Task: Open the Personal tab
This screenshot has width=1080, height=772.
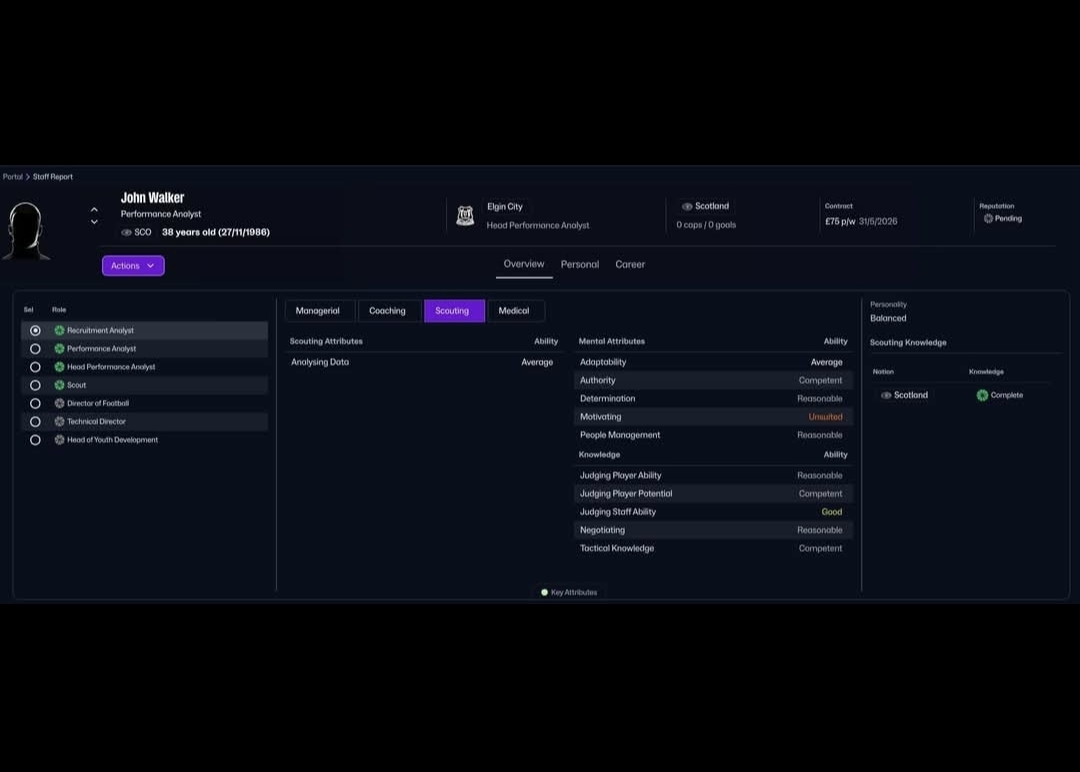Action: (580, 264)
